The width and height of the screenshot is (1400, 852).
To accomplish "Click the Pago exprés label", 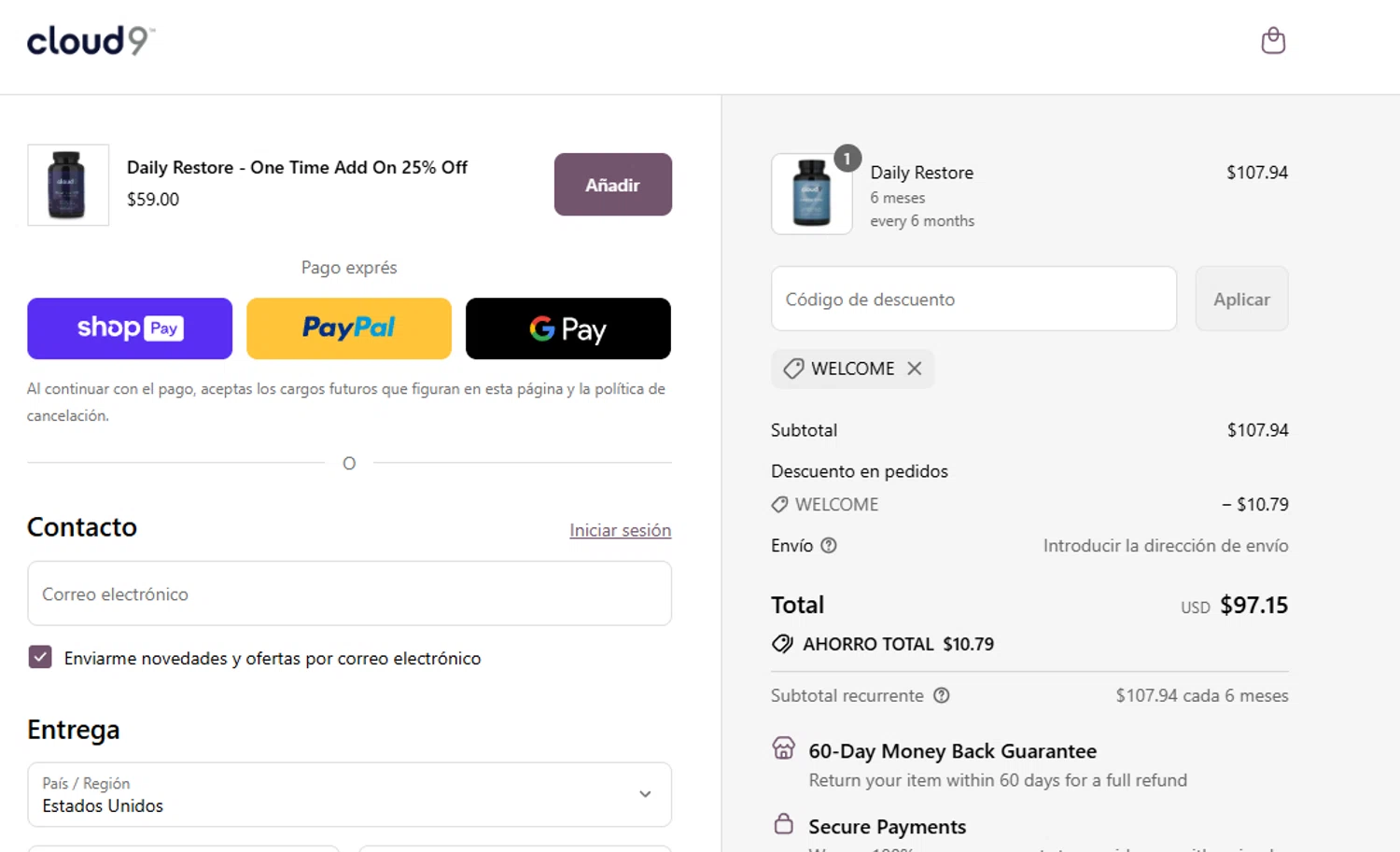I will [x=349, y=268].
